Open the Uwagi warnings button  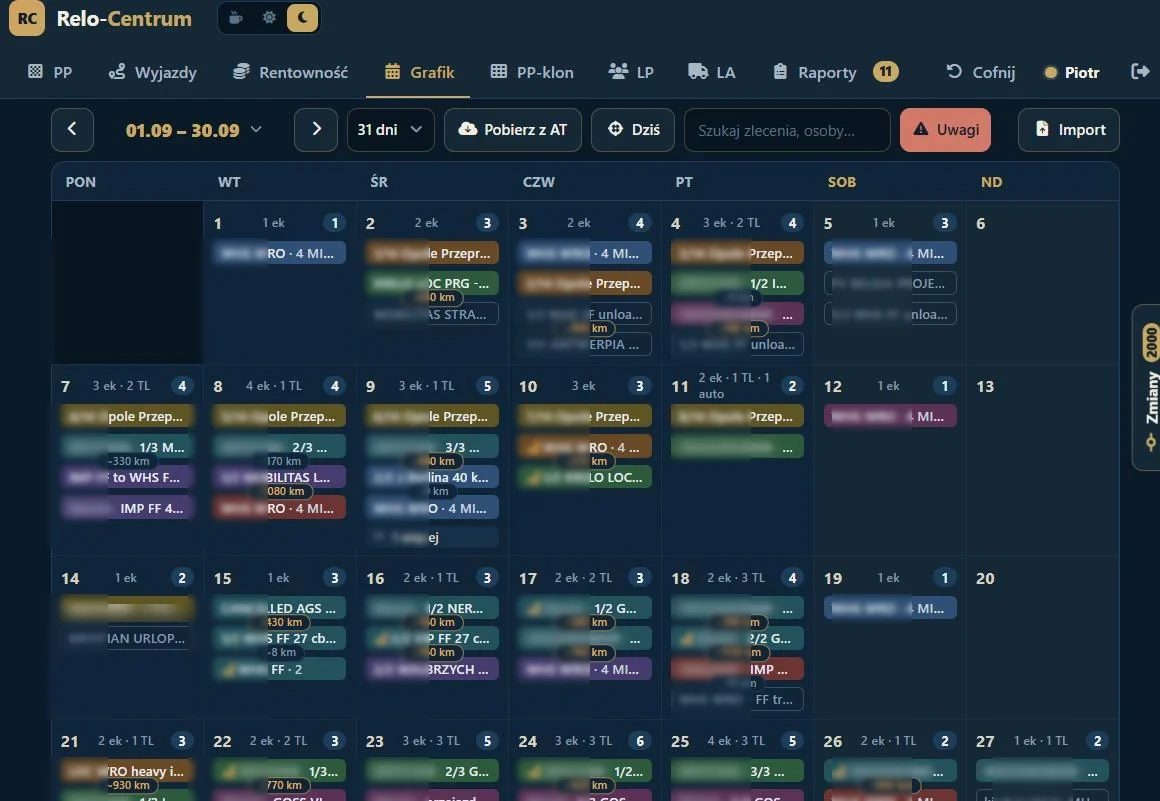click(x=945, y=130)
